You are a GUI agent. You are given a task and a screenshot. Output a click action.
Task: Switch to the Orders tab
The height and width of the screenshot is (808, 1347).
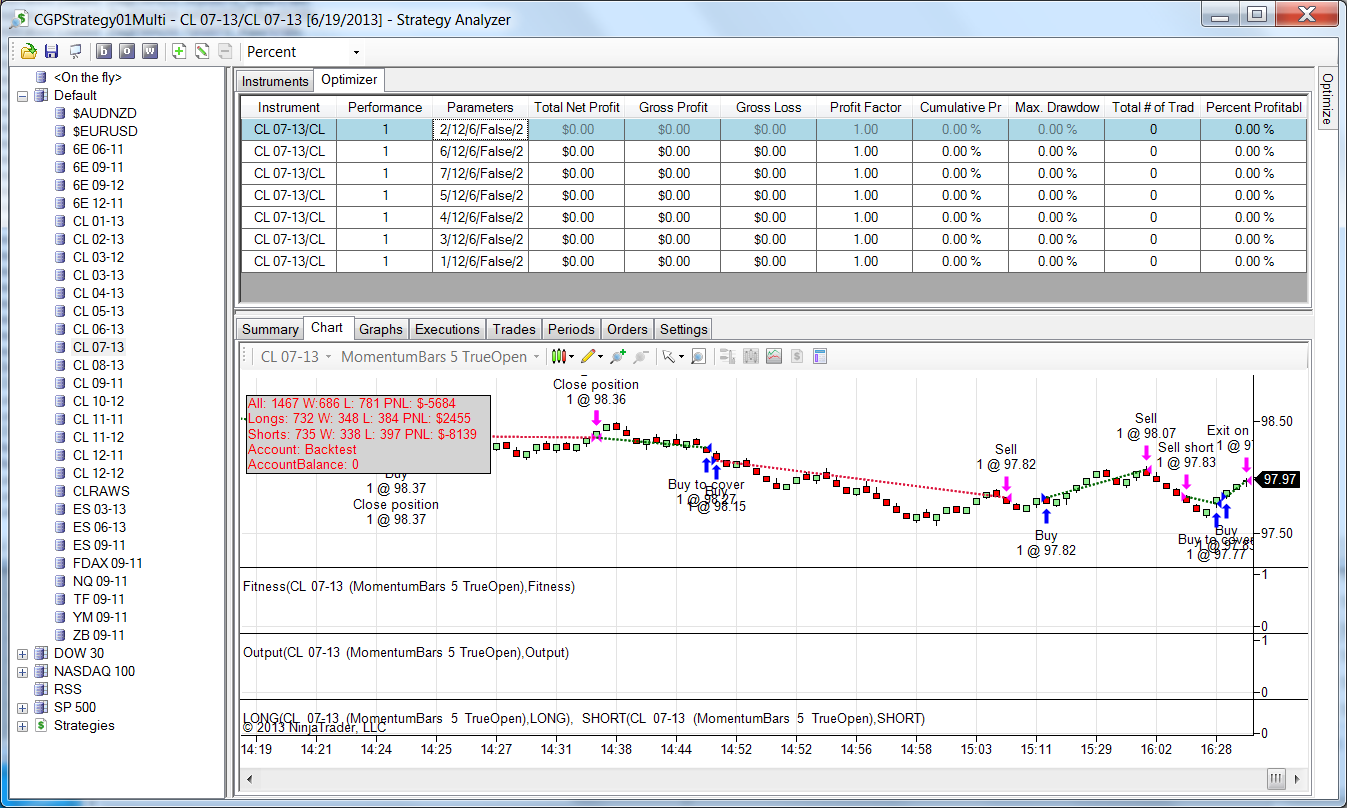pos(628,329)
